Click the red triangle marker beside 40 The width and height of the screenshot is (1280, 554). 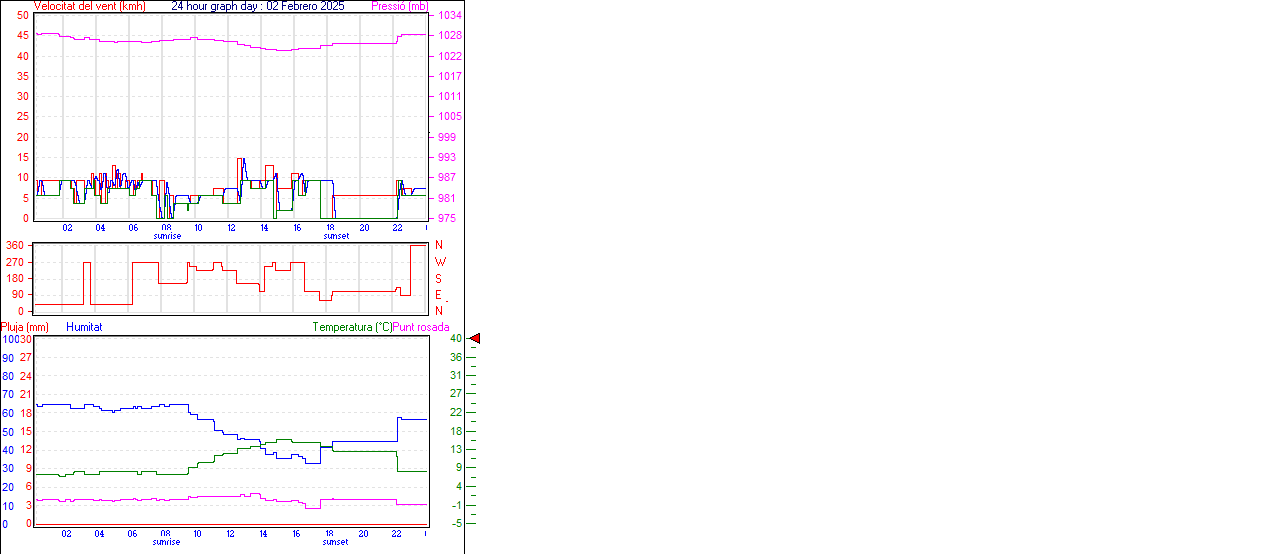pos(475,339)
